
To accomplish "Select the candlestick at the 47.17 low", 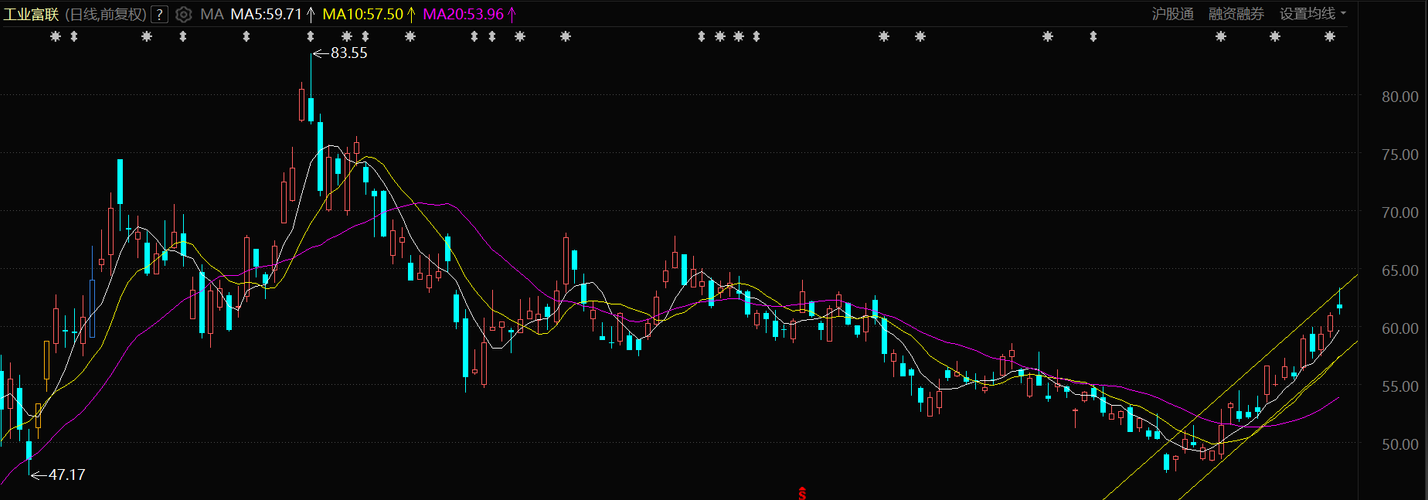I will click(x=28, y=450).
